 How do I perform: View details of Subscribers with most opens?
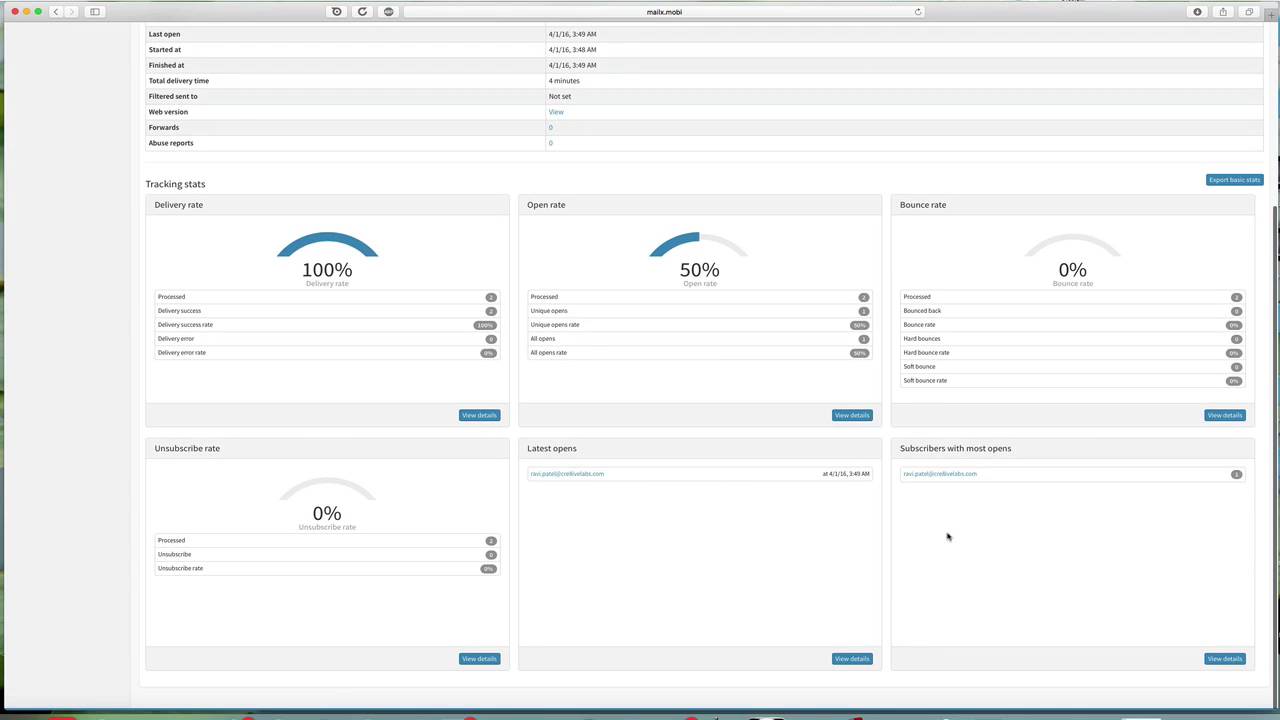1225,659
